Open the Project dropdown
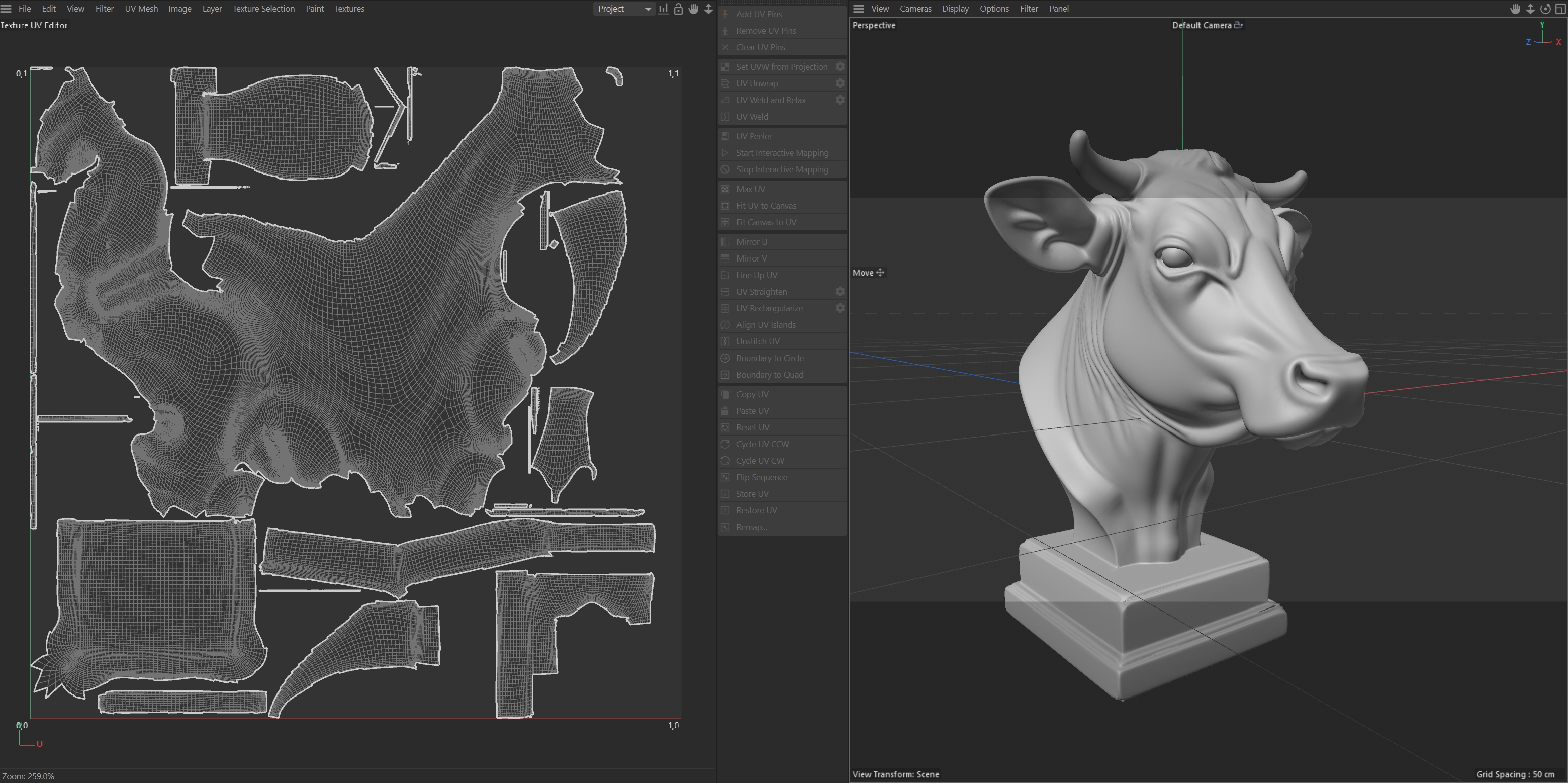The image size is (1568, 783). pyautogui.click(x=623, y=9)
